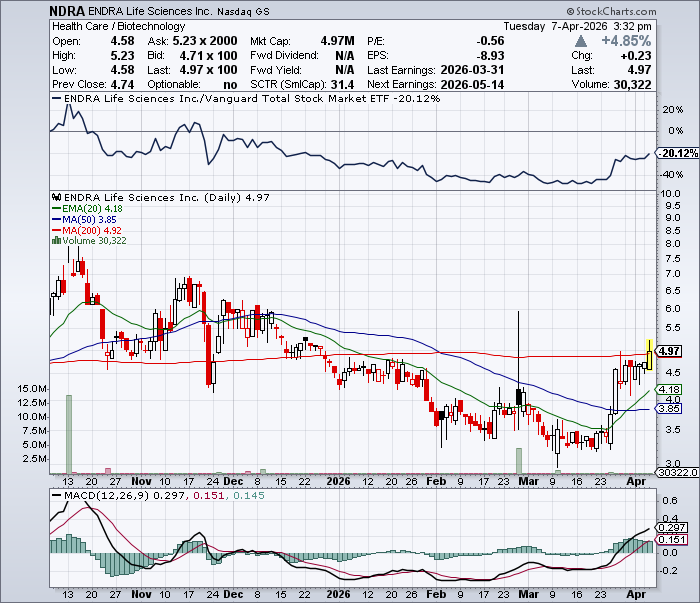Click the NDRA ticker symbol
Image resolution: width=700 pixels, height=603 pixels.
coord(67,11)
